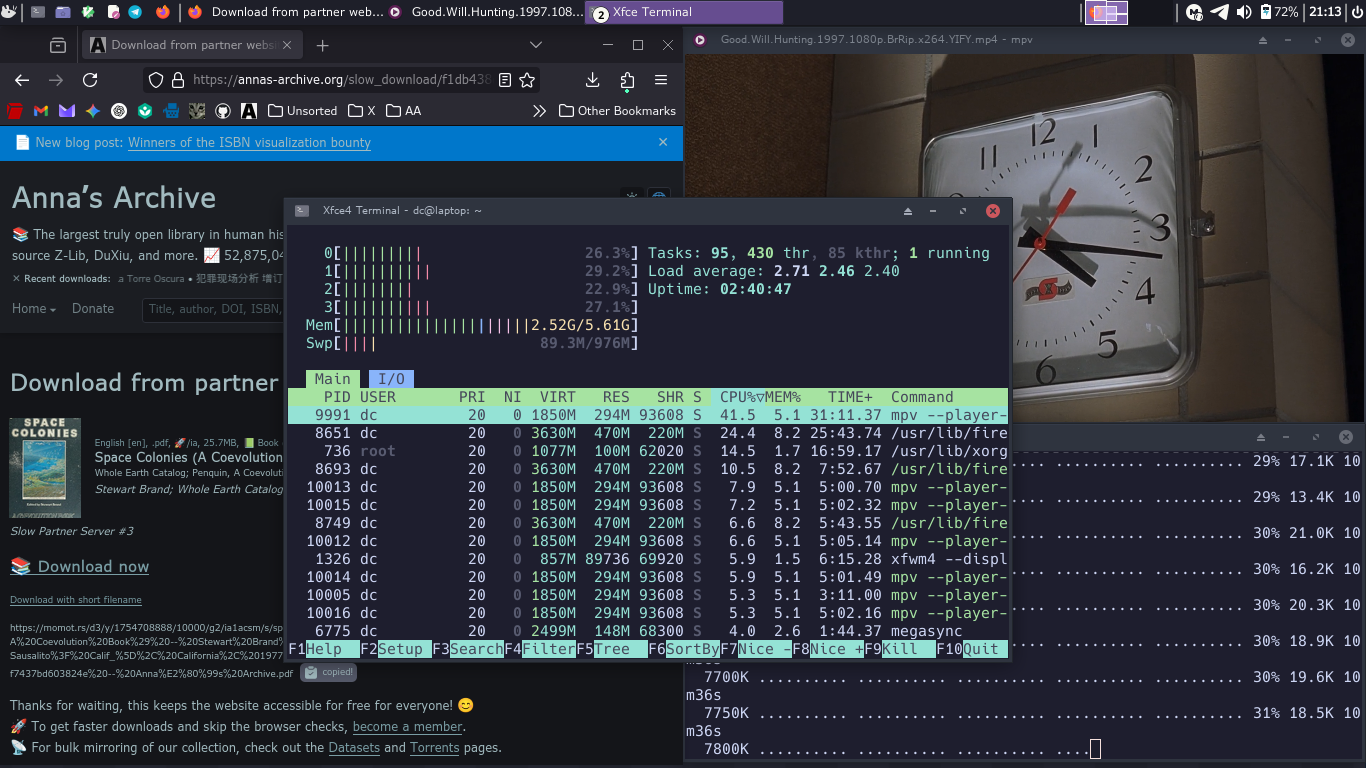Image resolution: width=1366 pixels, height=768 pixels.
Task: Select htop xorg process row PID 736
Action: tap(648, 451)
